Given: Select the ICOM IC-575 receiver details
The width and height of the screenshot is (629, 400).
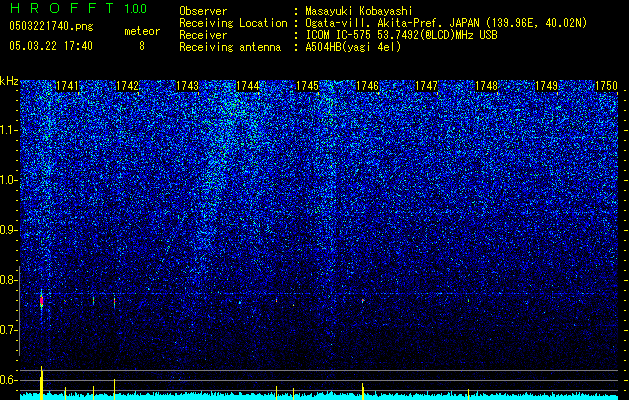Looking at the screenshot, I should pos(401,35).
